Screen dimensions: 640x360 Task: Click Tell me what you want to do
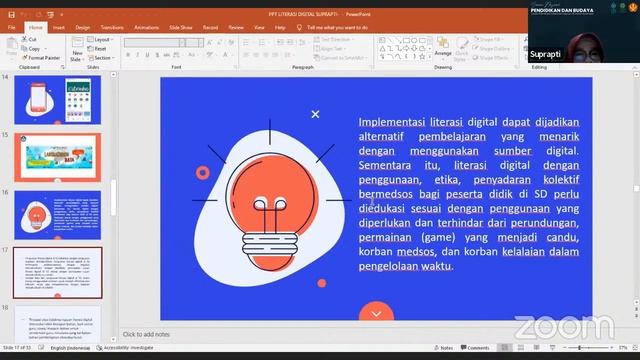coord(333,28)
